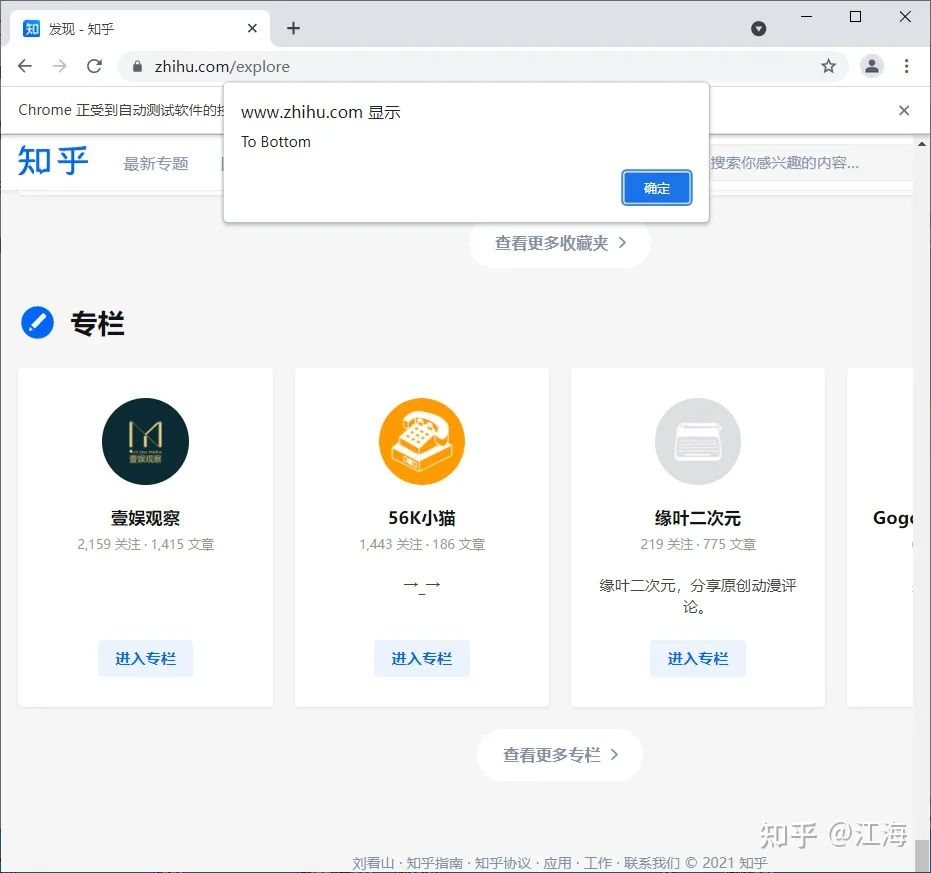Screen dimensions: 931x873
Task: Dismiss the automated test software infobar
Action: click(904, 110)
